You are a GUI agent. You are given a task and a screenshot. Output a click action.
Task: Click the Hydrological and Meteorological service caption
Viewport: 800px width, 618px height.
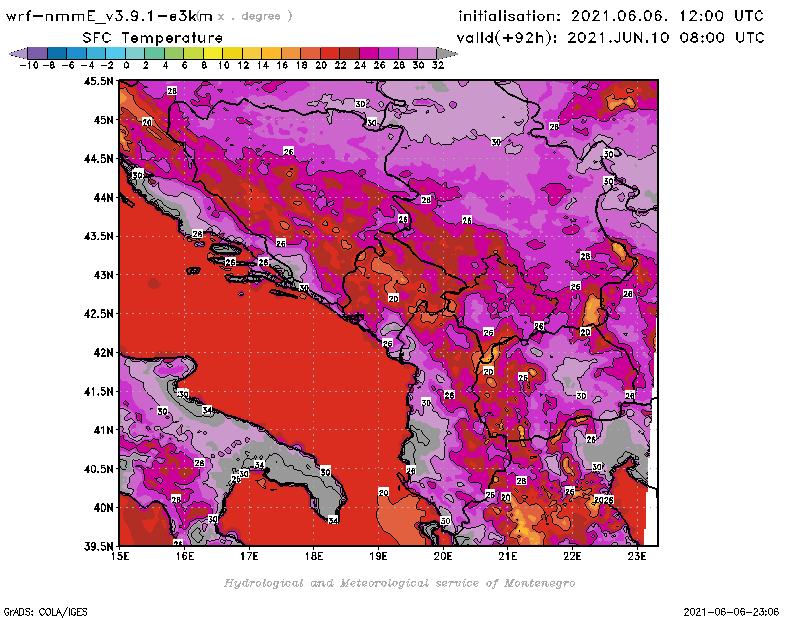click(x=398, y=583)
